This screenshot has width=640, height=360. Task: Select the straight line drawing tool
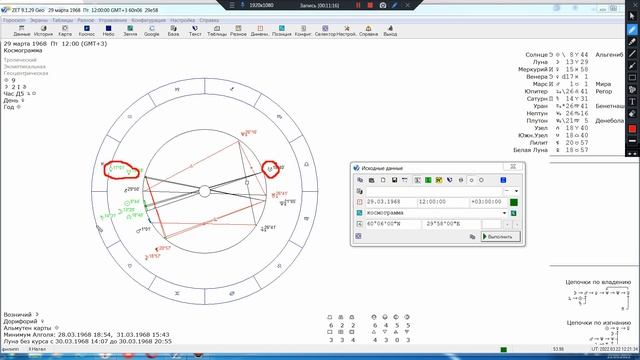pos(632,53)
